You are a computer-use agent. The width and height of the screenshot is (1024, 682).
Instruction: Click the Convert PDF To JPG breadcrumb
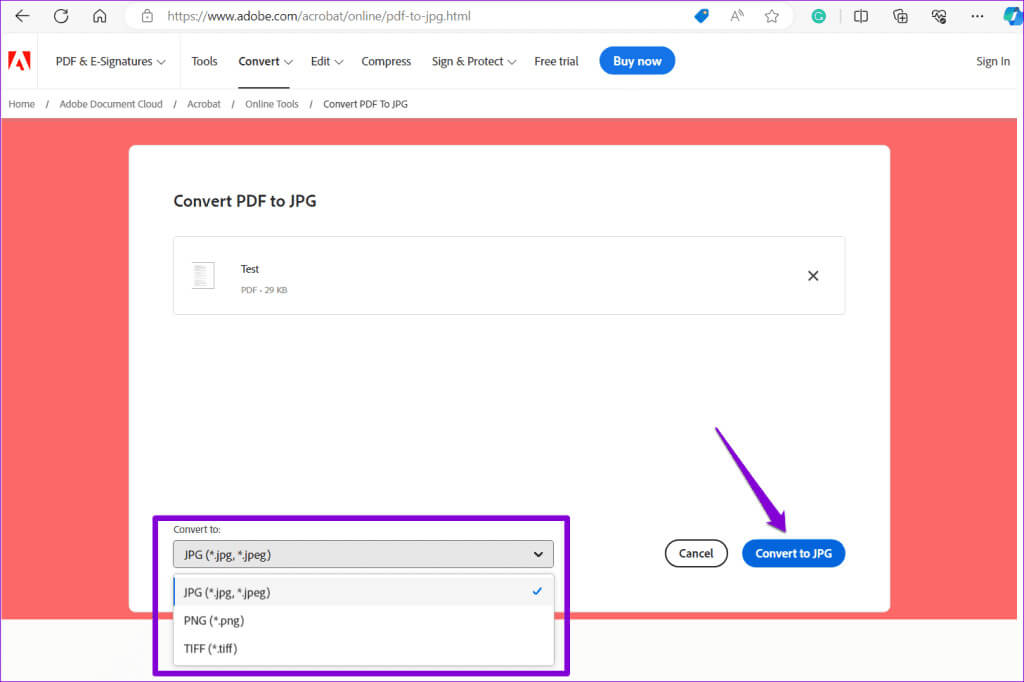click(x=365, y=104)
